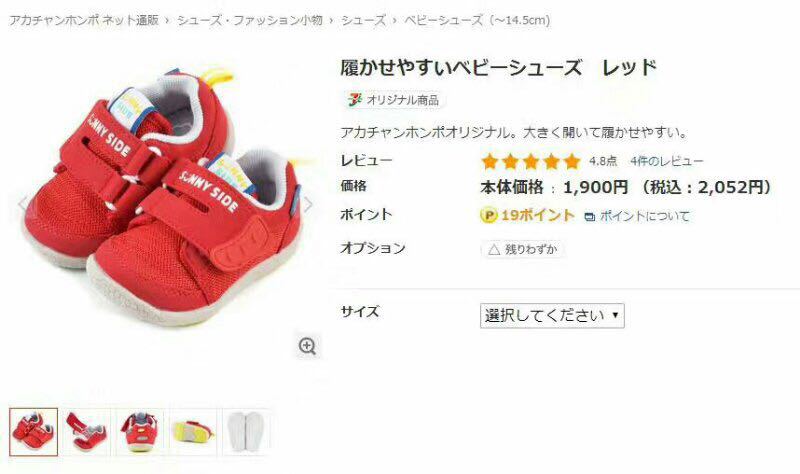Show previous product image with left arrow

[22, 204]
